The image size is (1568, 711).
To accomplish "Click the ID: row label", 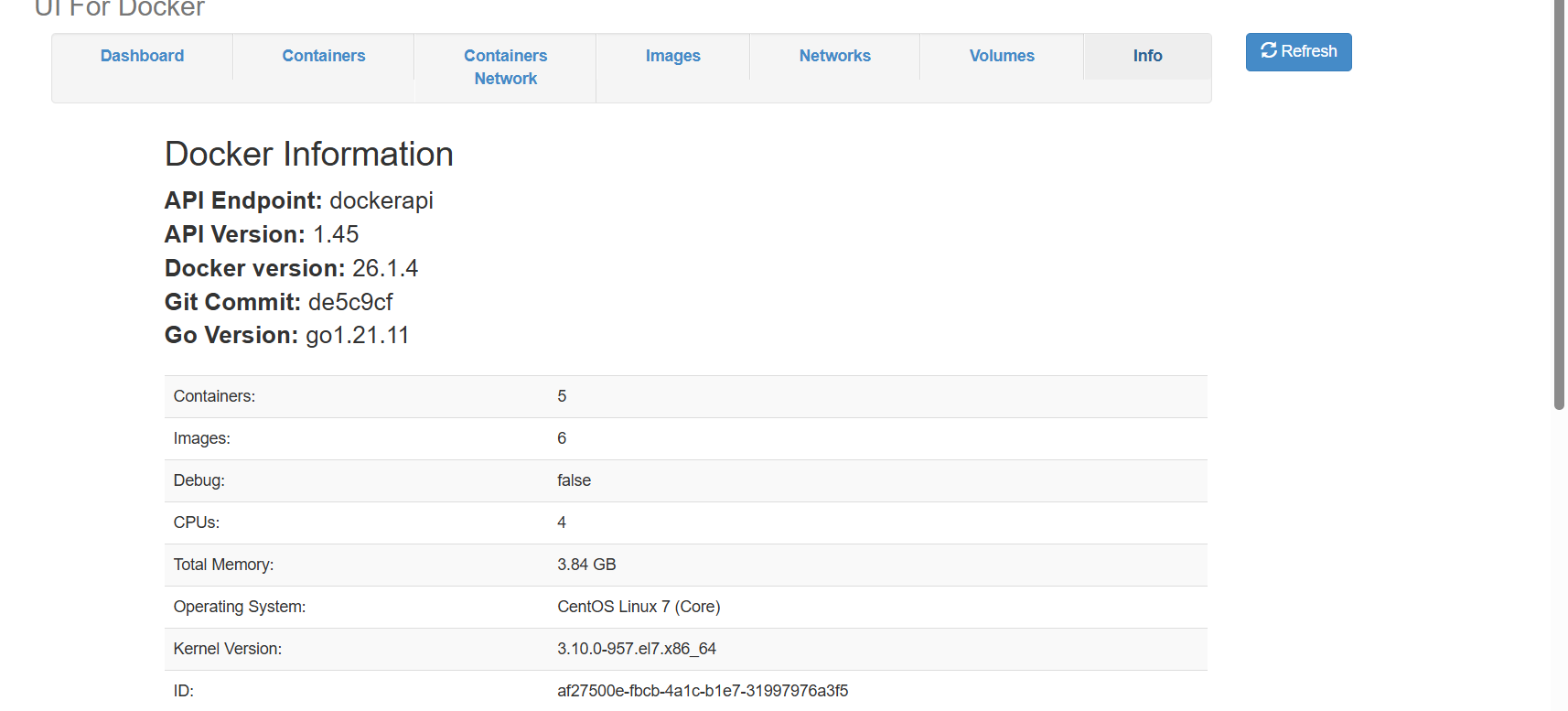I will click(x=184, y=691).
